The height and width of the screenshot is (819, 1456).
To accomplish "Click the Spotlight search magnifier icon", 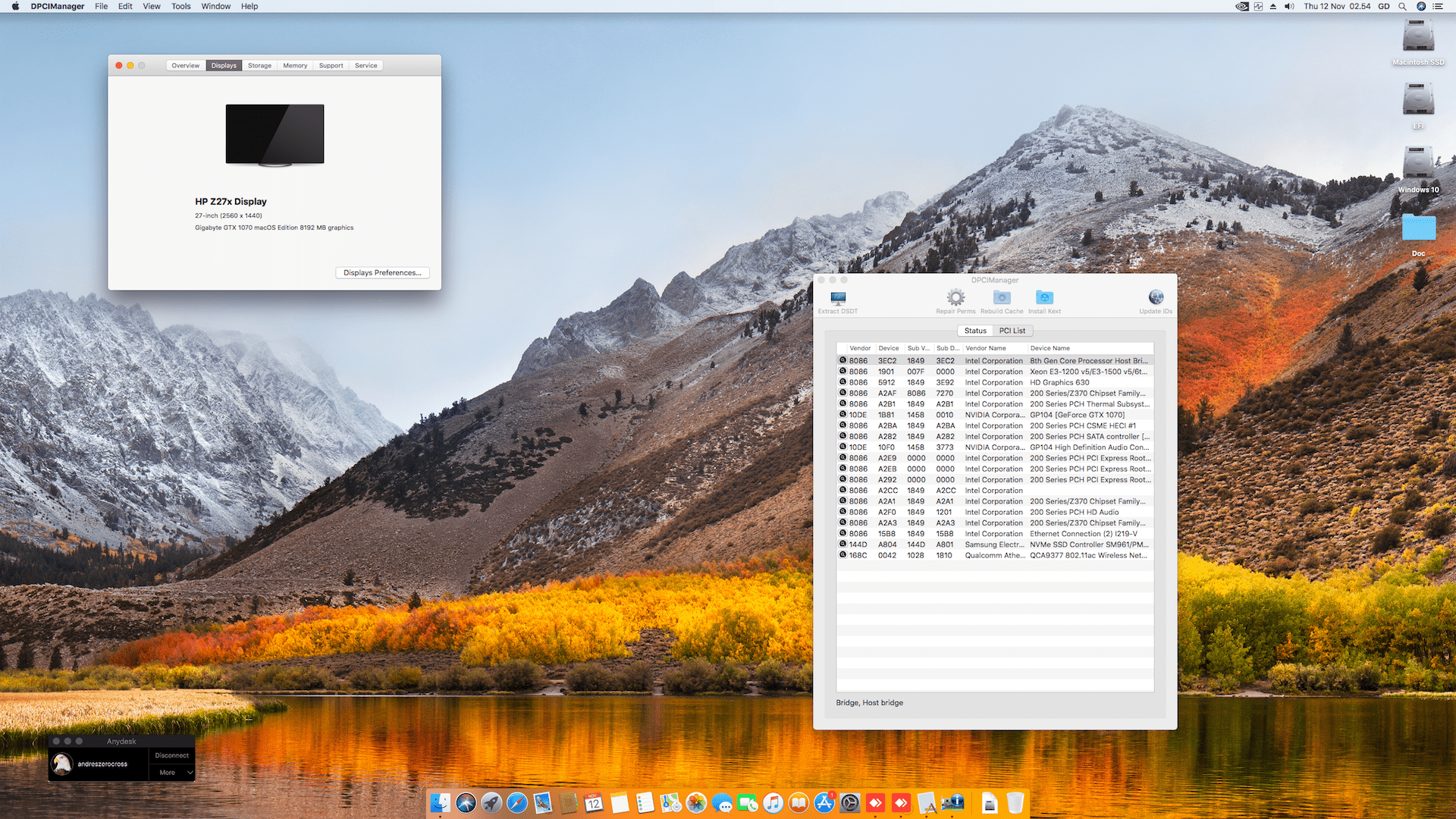I will (1403, 6).
